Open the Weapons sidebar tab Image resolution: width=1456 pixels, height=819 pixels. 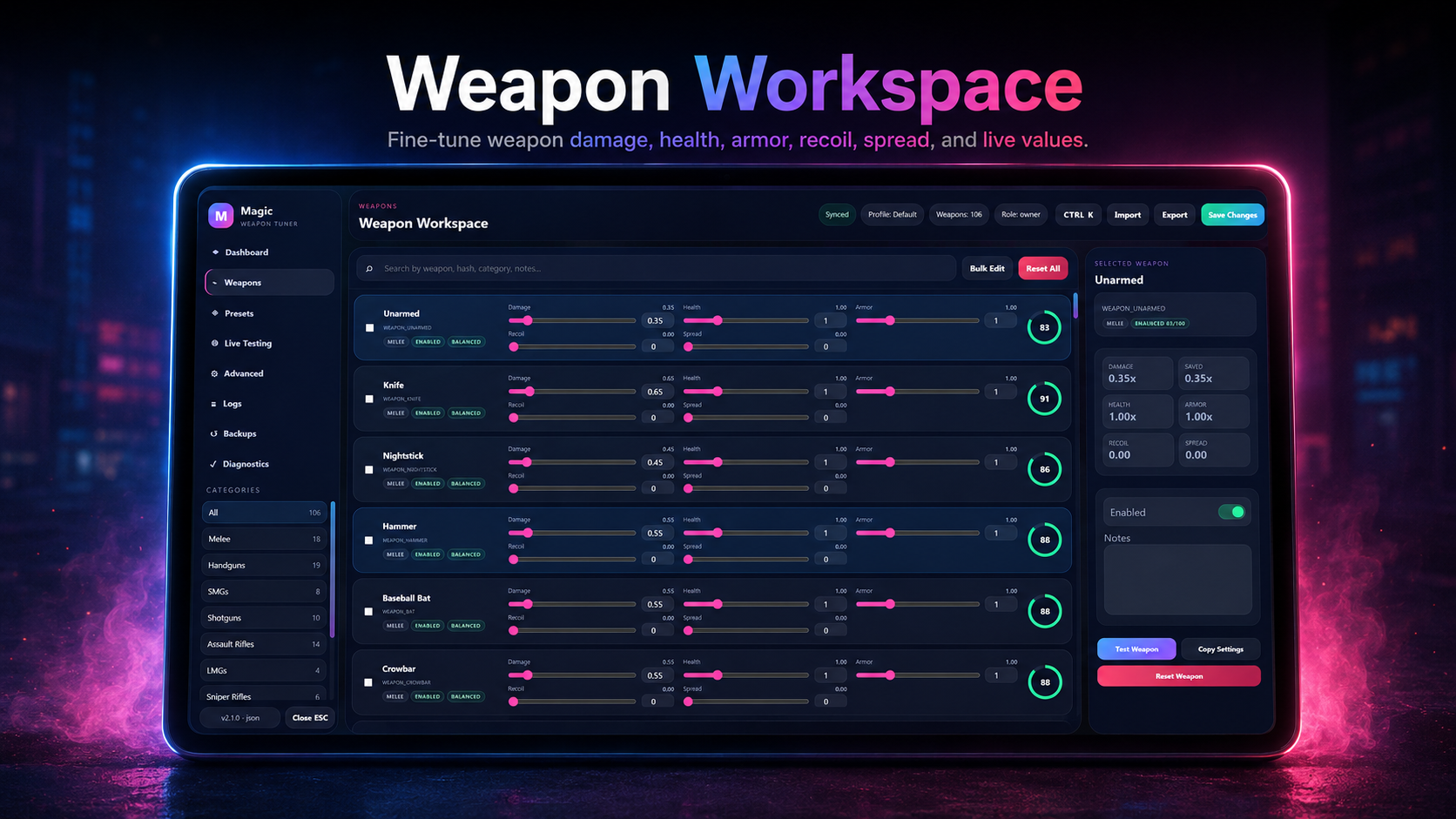tap(269, 282)
